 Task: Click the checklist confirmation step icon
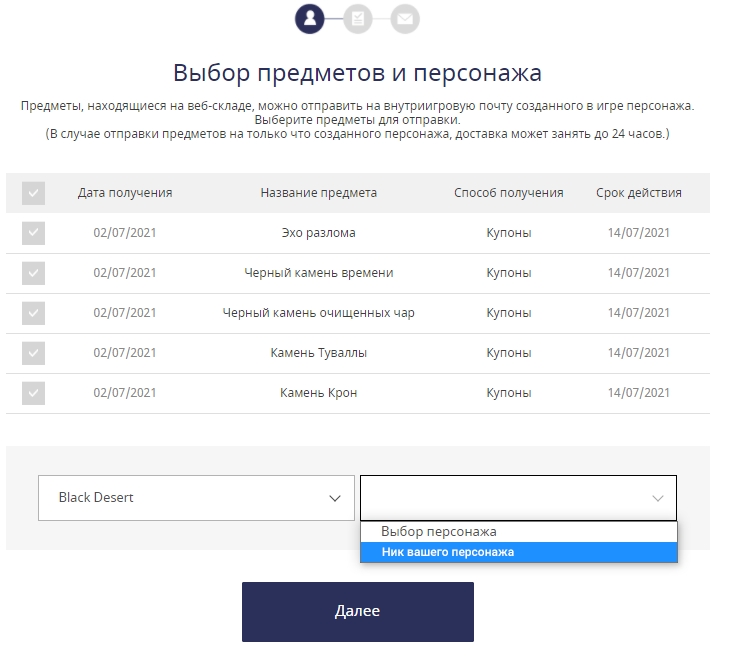[x=357, y=18]
